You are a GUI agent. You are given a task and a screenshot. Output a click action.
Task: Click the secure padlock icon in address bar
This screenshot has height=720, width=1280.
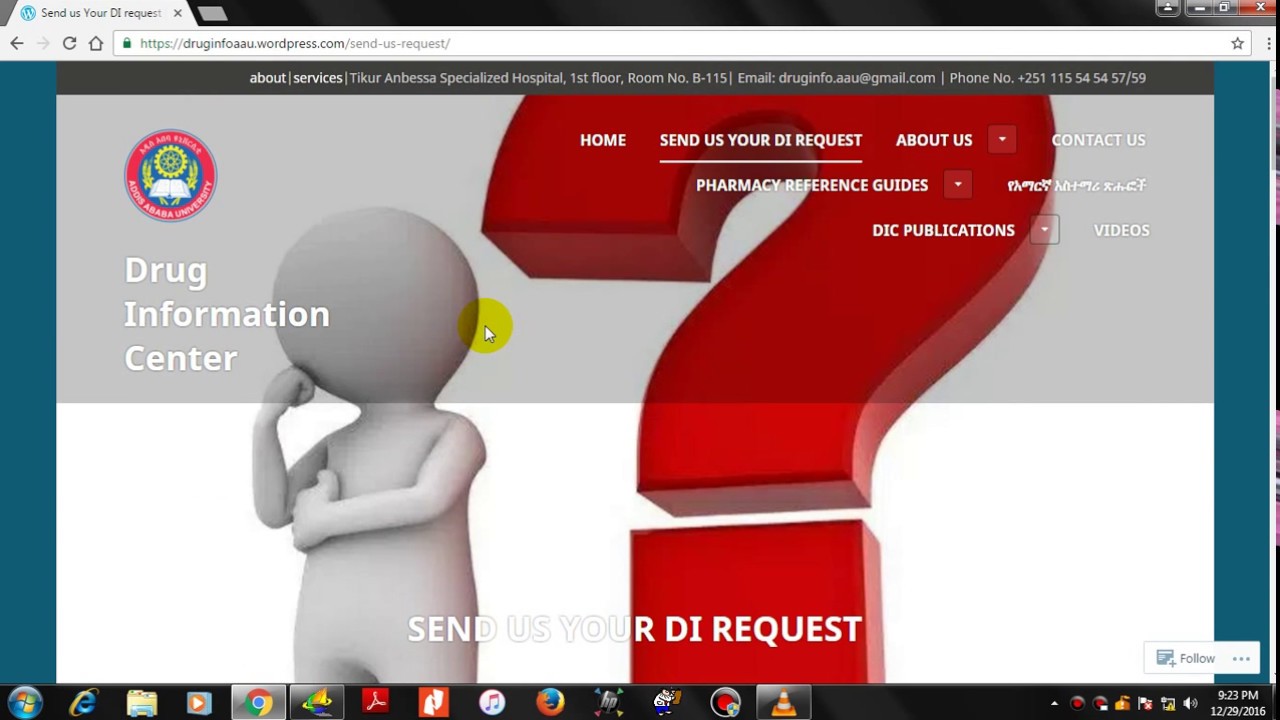point(126,43)
